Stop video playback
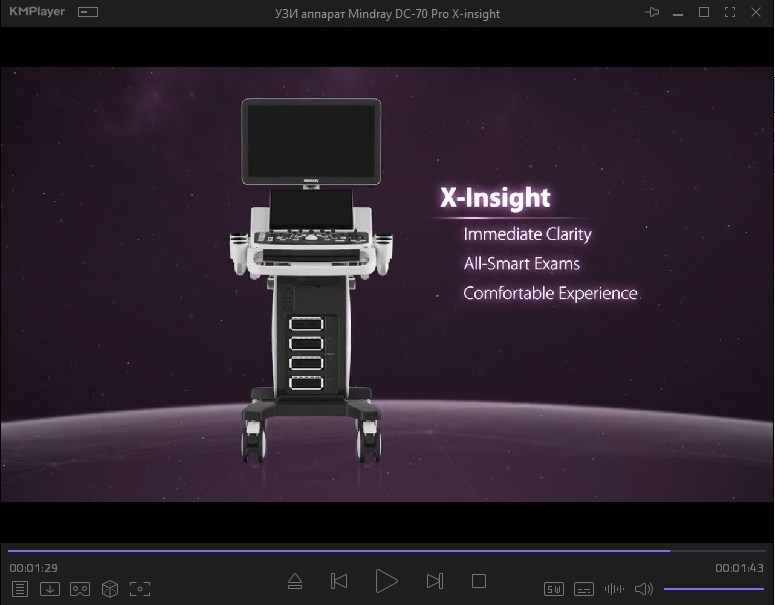The width and height of the screenshot is (775, 605). pos(478,581)
